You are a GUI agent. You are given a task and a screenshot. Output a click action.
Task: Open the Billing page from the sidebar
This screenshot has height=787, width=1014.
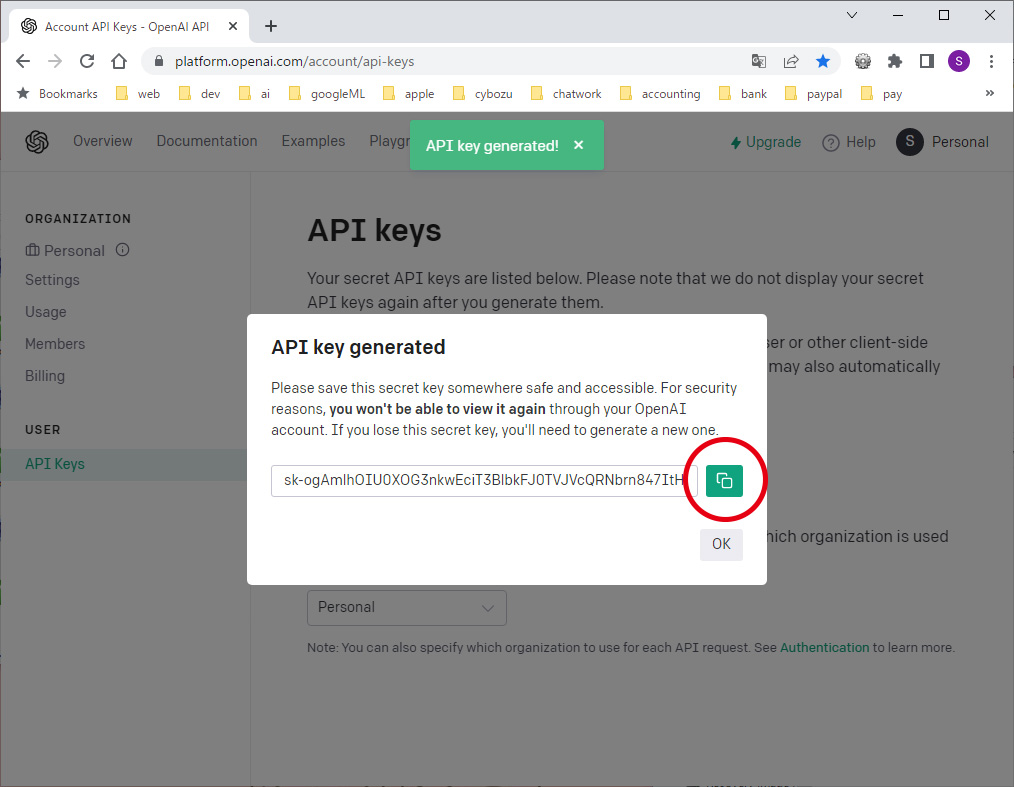coord(45,376)
